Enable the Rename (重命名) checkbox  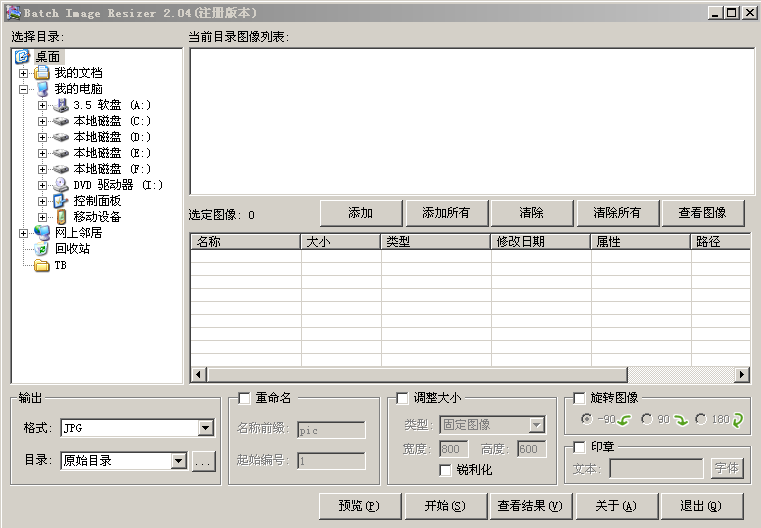pyautogui.click(x=244, y=398)
